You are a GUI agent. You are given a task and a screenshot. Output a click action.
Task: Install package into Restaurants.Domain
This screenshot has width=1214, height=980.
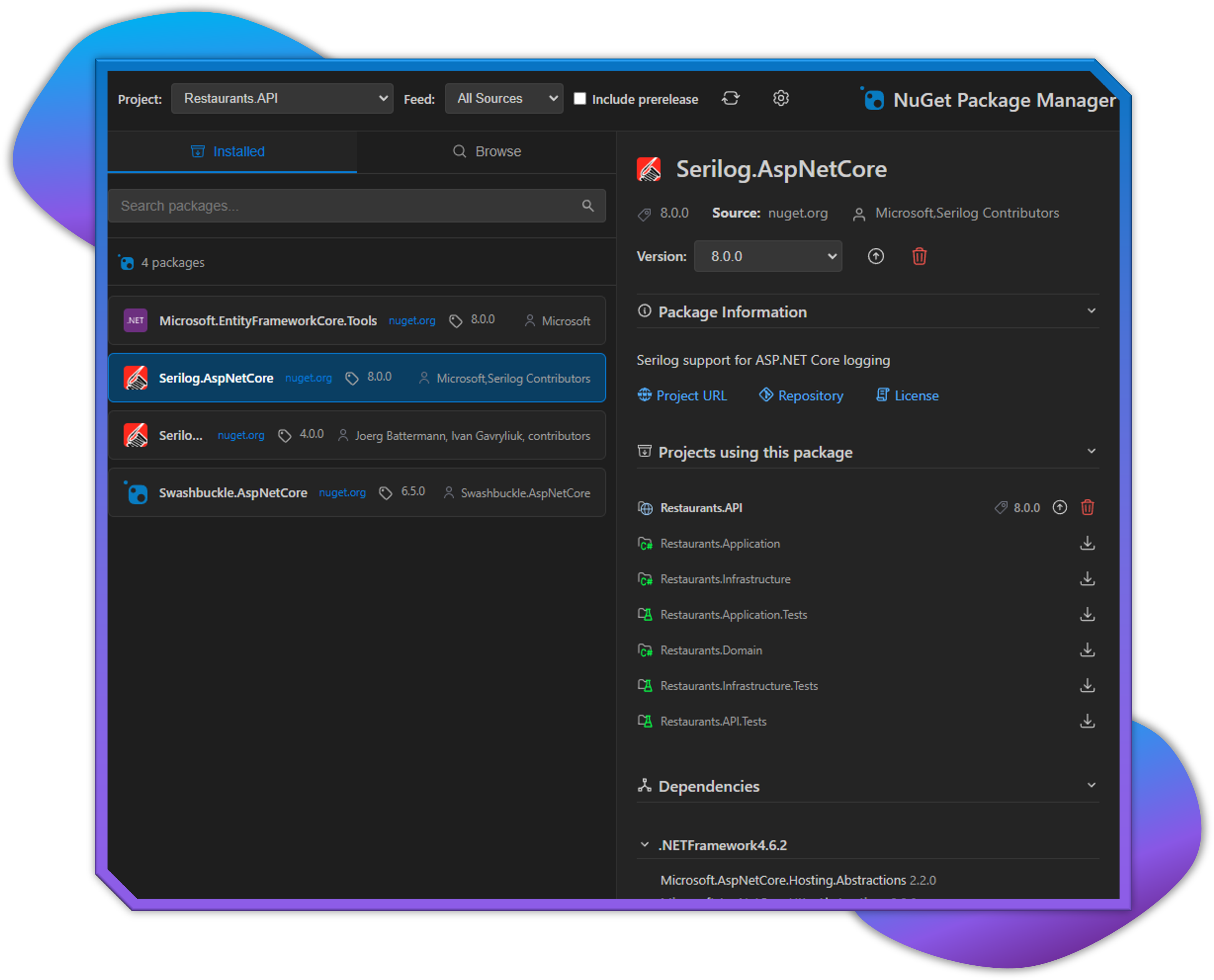click(x=1087, y=650)
